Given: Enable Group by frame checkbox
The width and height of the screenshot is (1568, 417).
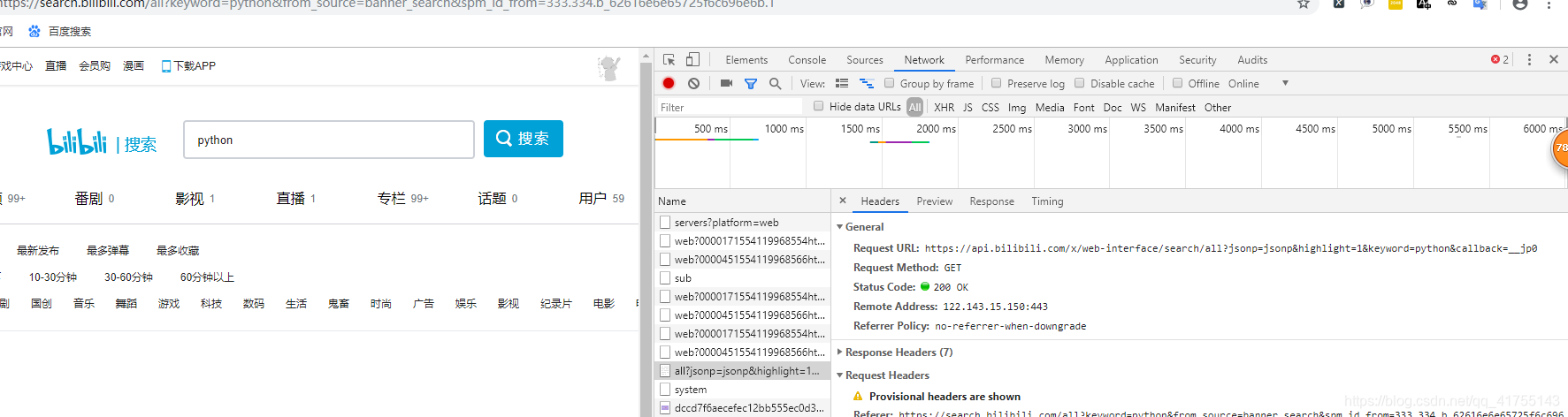Looking at the screenshot, I should coord(890,83).
